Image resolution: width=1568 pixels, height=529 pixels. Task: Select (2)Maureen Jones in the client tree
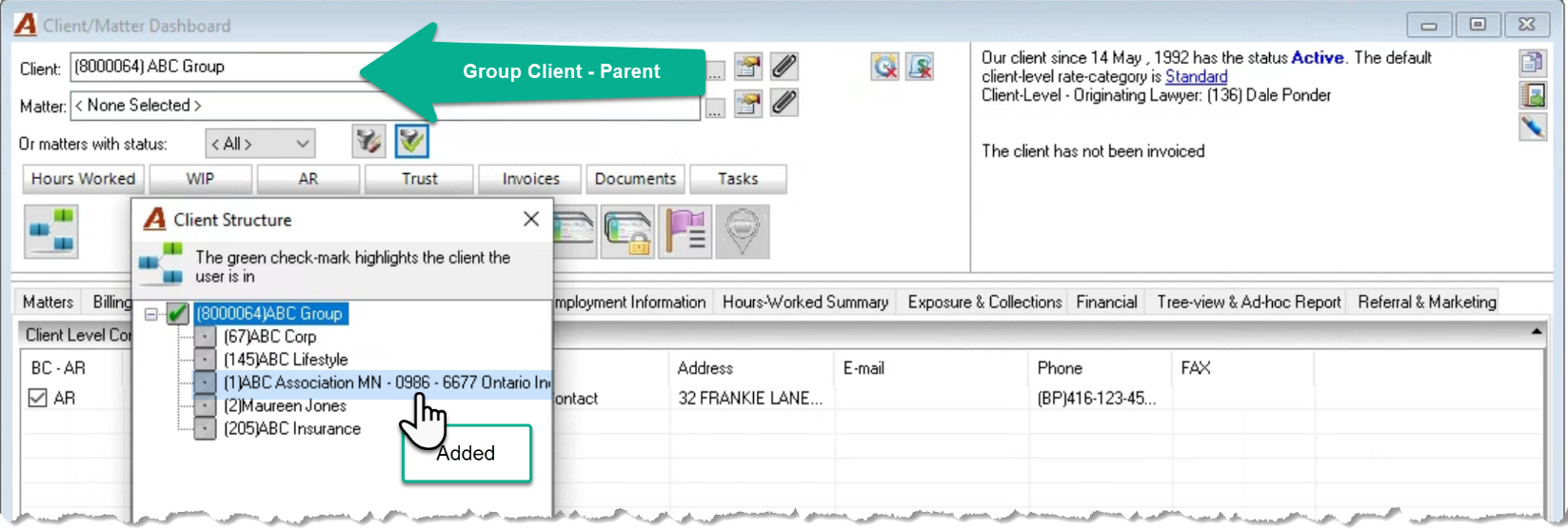(x=285, y=405)
